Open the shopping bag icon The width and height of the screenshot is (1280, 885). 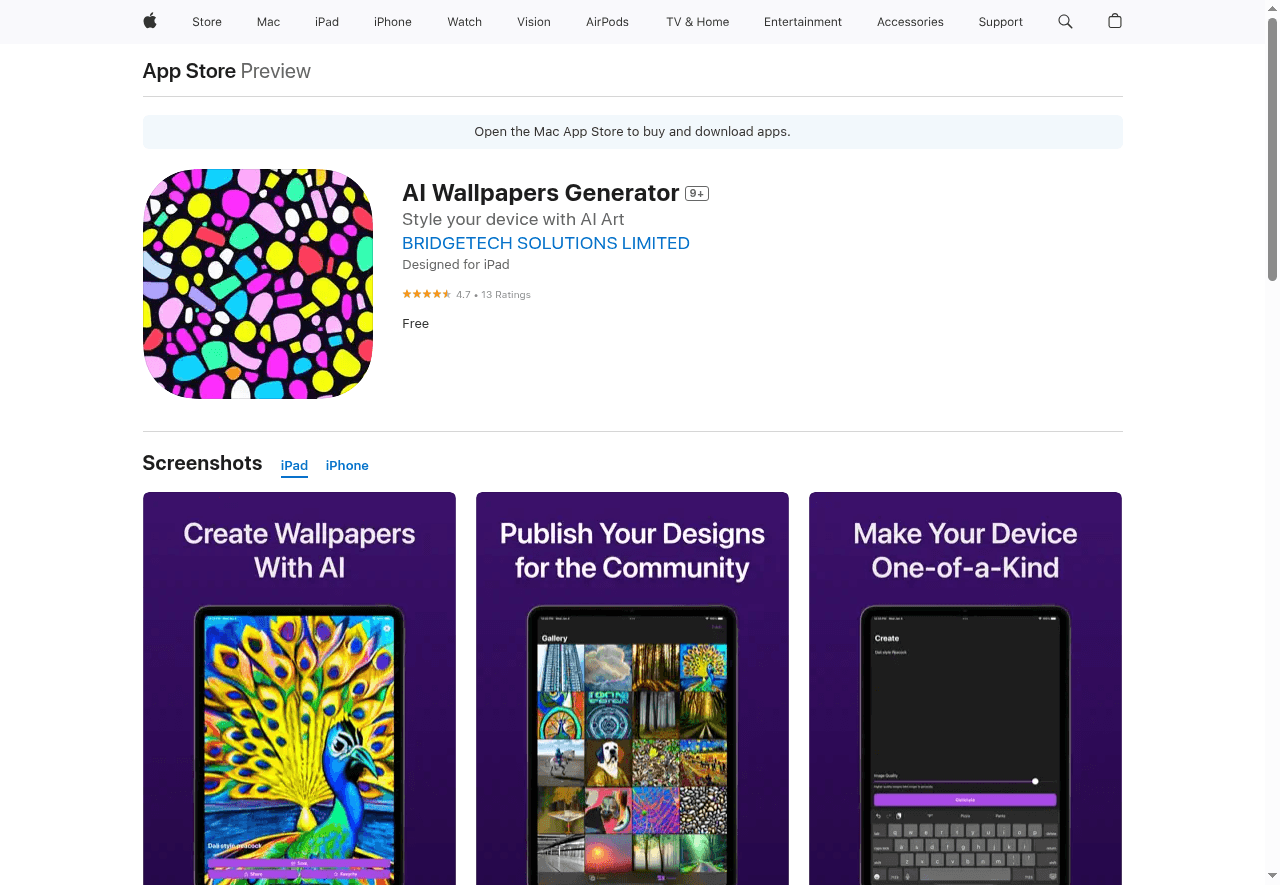(1114, 21)
